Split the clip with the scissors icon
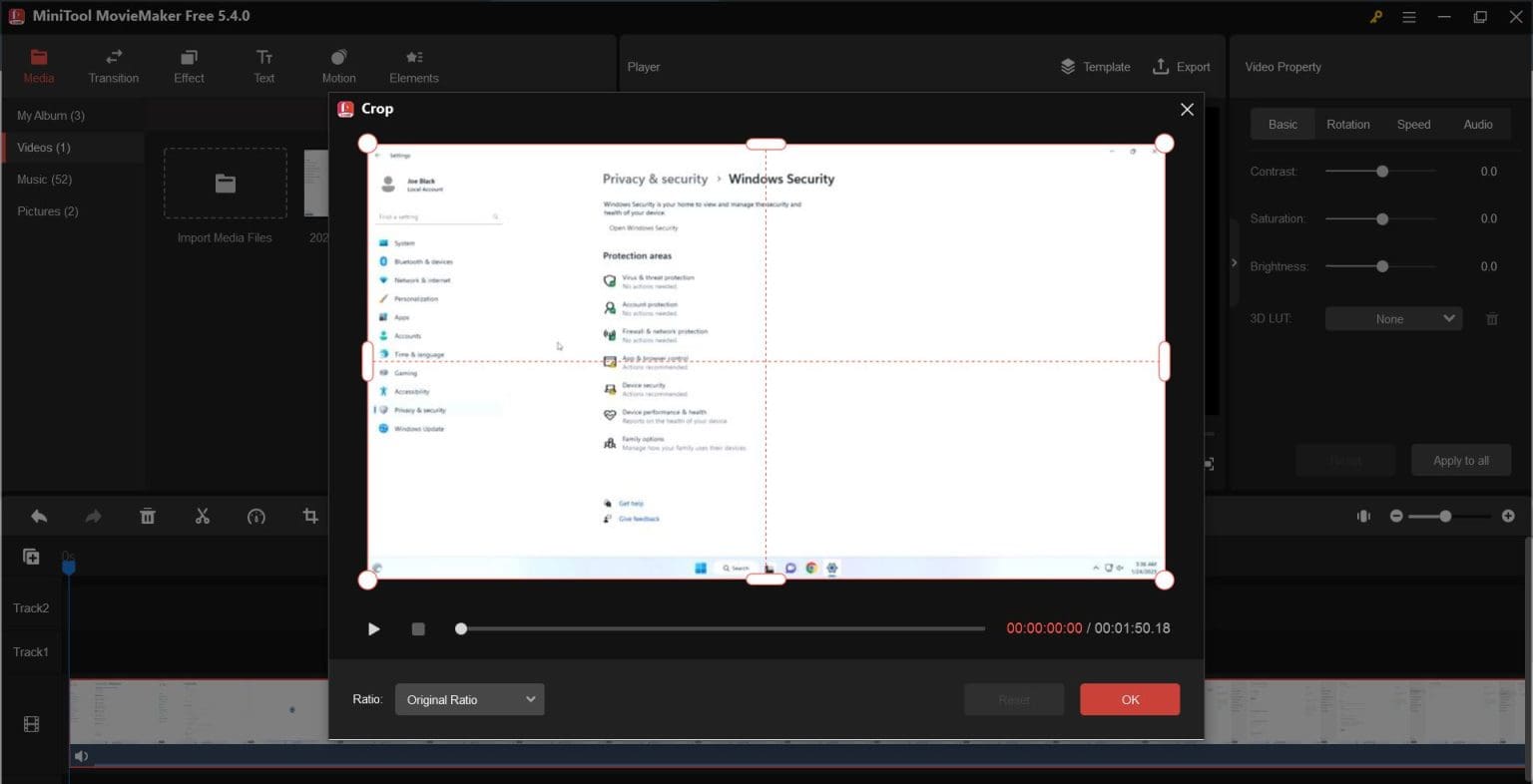 pyautogui.click(x=203, y=516)
